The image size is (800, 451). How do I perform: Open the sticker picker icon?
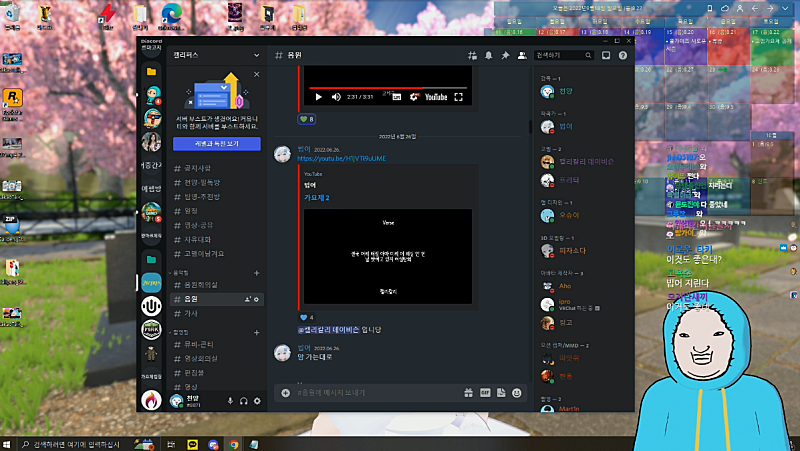pyautogui.click(x=501, y=392)
